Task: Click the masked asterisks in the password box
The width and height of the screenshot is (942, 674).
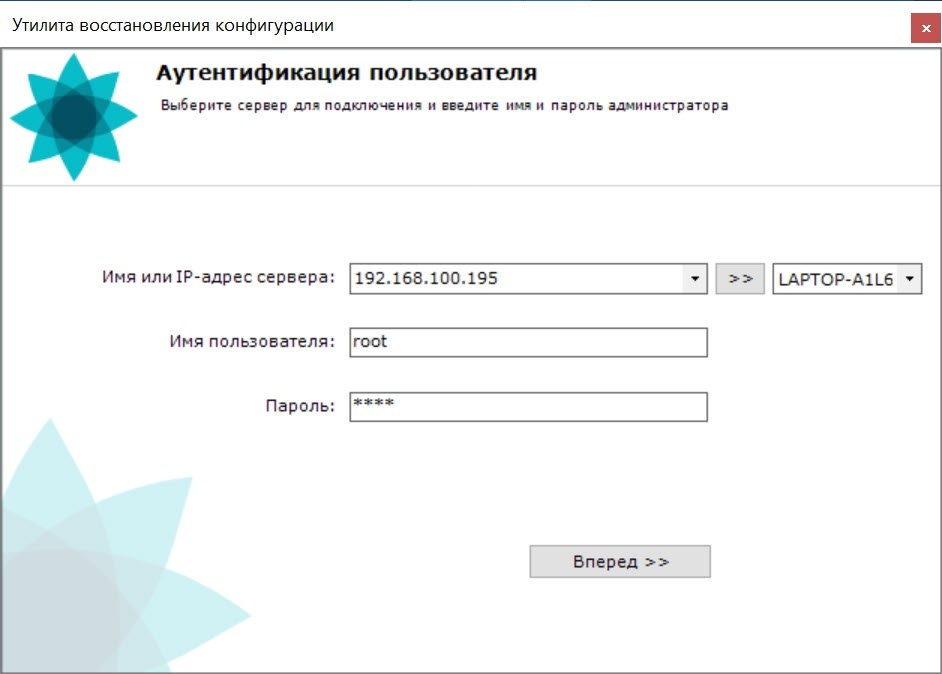Action: pyautogui.click(x=373, y=403)
